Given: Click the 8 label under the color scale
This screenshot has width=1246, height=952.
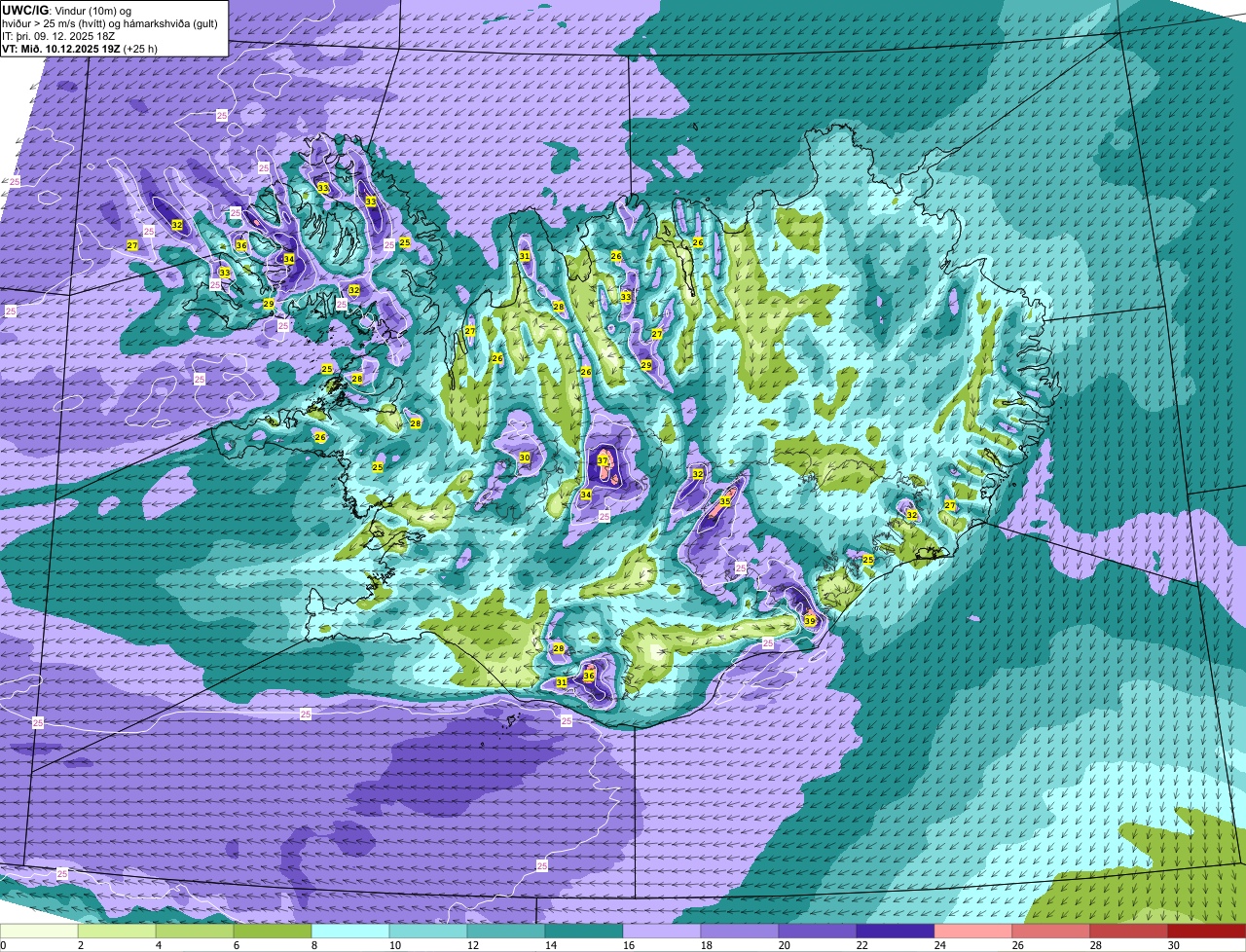Looking at the screenshot, I should click(313, 945).
